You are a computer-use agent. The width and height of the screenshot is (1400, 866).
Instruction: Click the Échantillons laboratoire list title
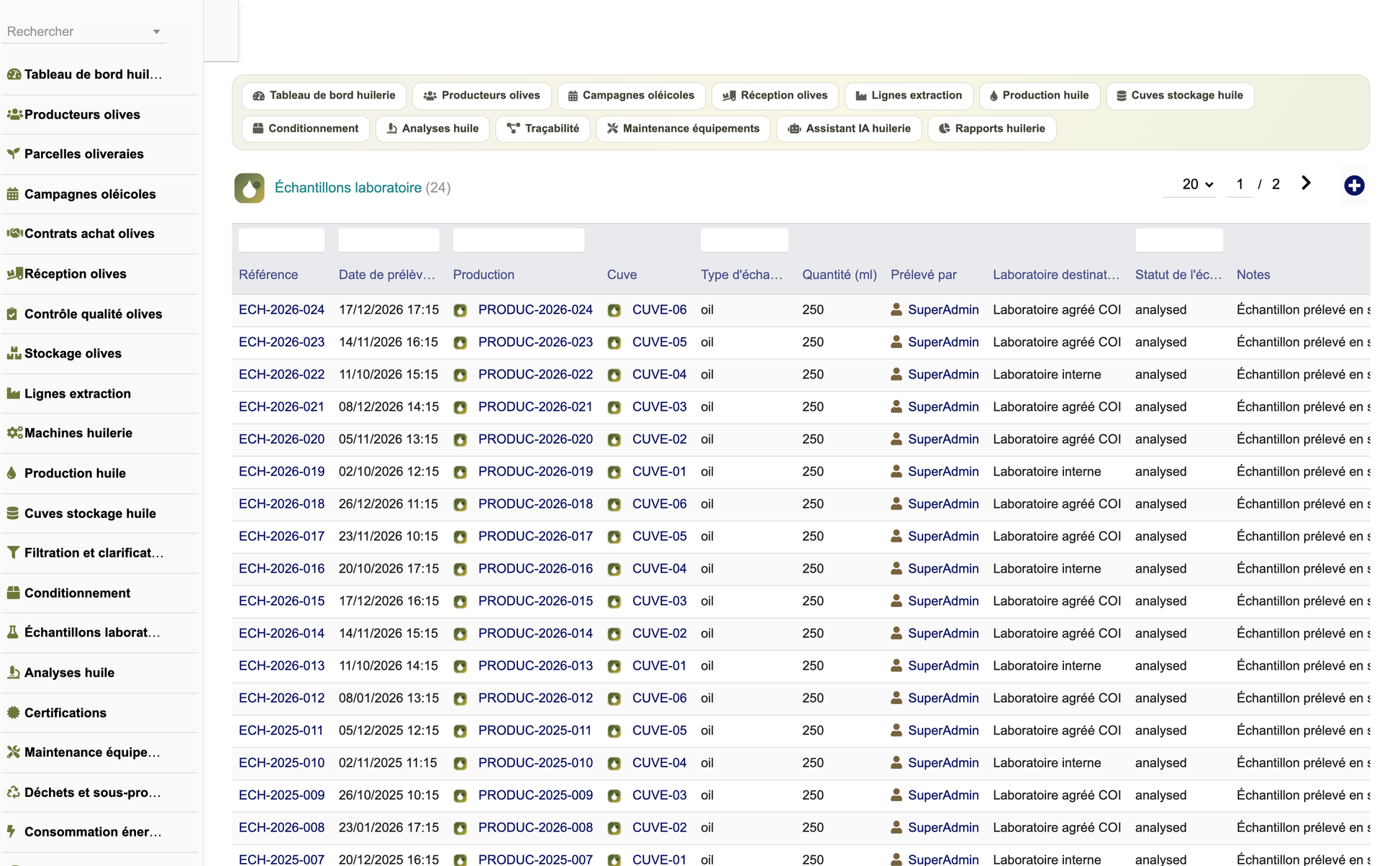(348, 188)
